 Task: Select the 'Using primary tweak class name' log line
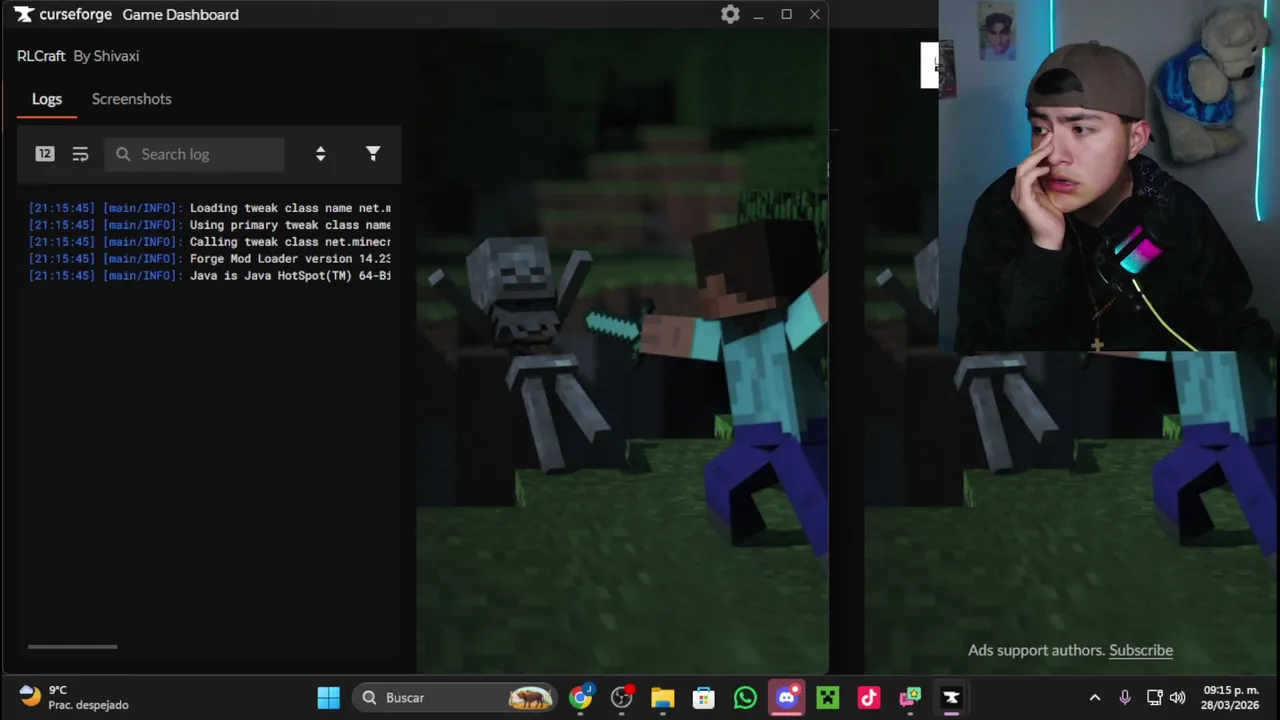pyautogui.click(x=210, y=225)
